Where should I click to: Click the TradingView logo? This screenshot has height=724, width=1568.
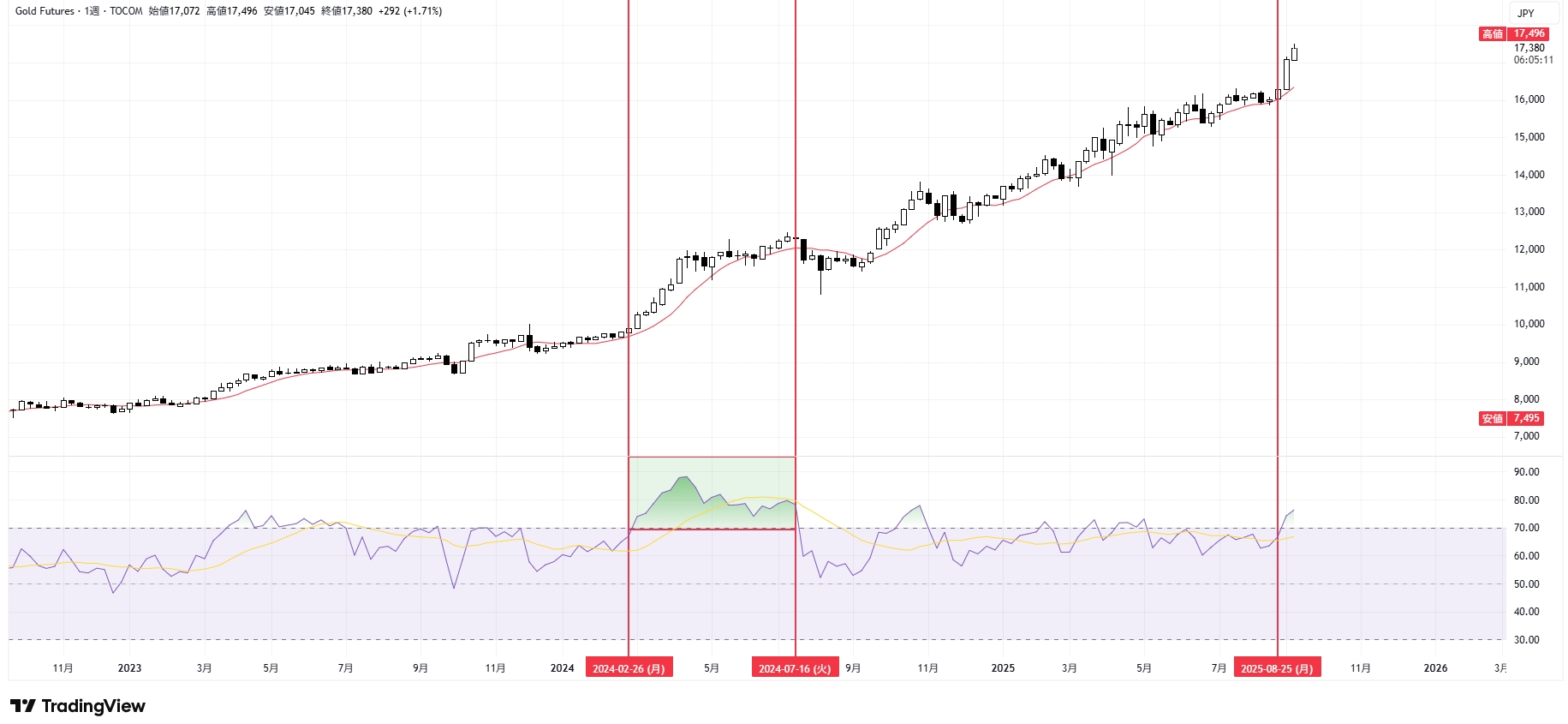(x=78, y=706)
